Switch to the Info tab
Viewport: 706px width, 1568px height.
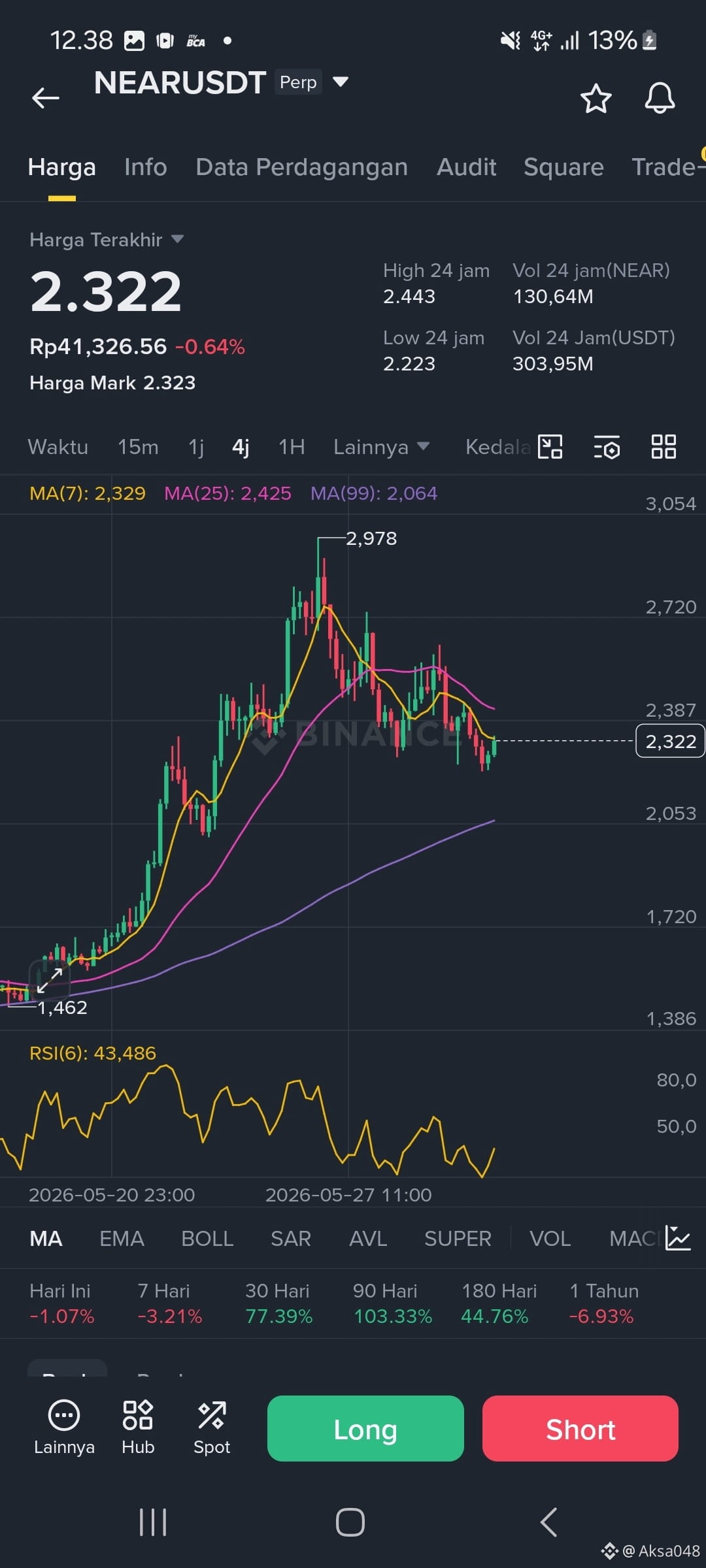pos(146,167)
